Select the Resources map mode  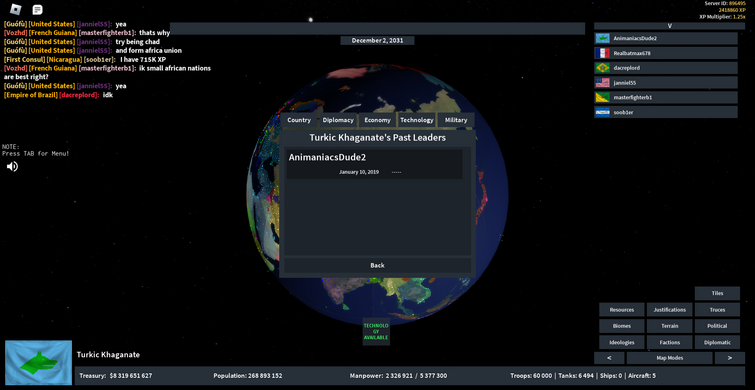[x=622, y=310]
